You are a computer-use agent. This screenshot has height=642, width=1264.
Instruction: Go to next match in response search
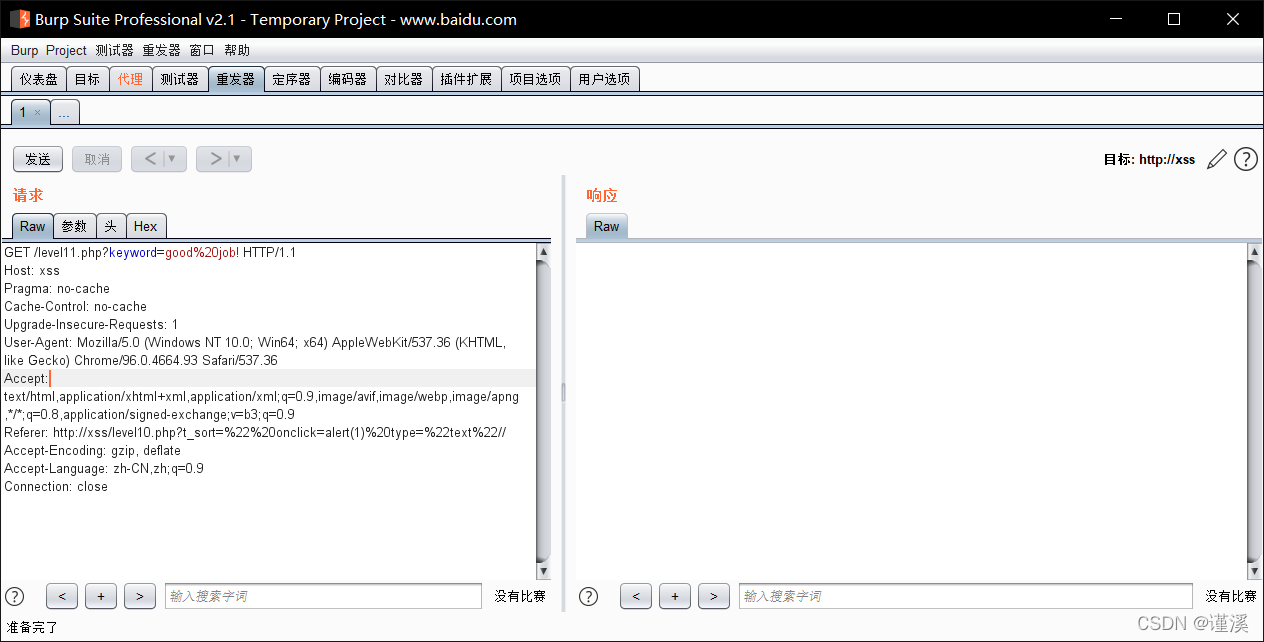tap(713, 596)
